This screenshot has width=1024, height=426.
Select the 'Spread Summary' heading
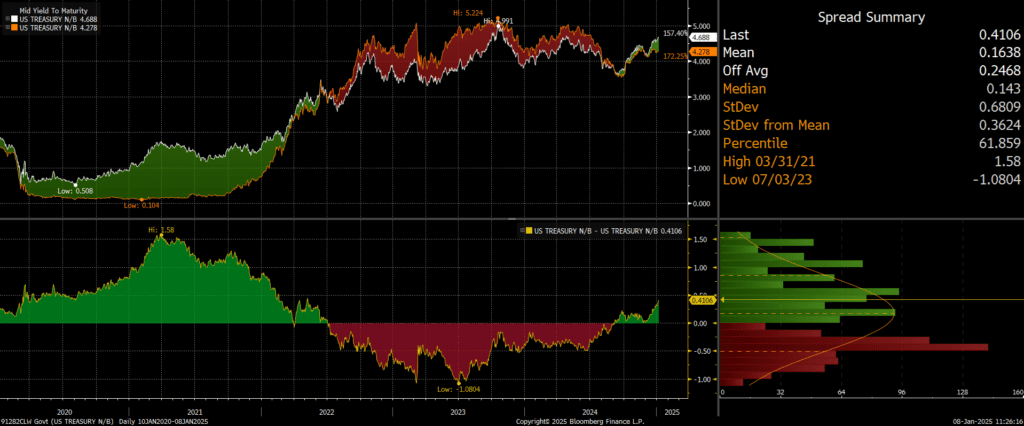[x=871, y=18]
